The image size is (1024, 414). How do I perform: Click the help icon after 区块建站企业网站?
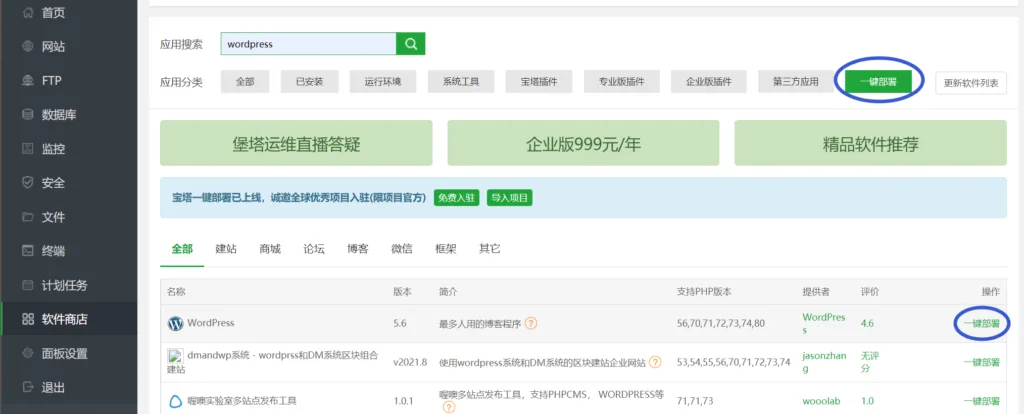pyautogui.click(x=655, y=362)
